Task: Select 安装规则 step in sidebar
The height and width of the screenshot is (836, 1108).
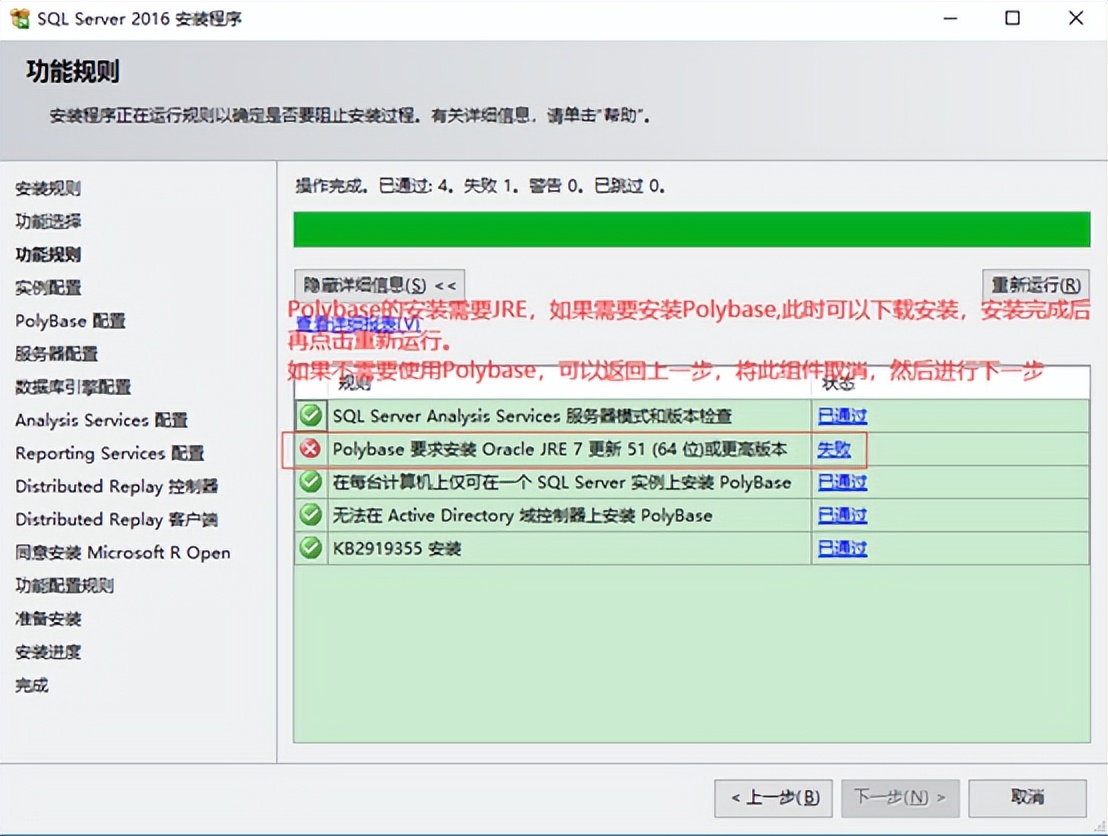Action: (47, 188)
